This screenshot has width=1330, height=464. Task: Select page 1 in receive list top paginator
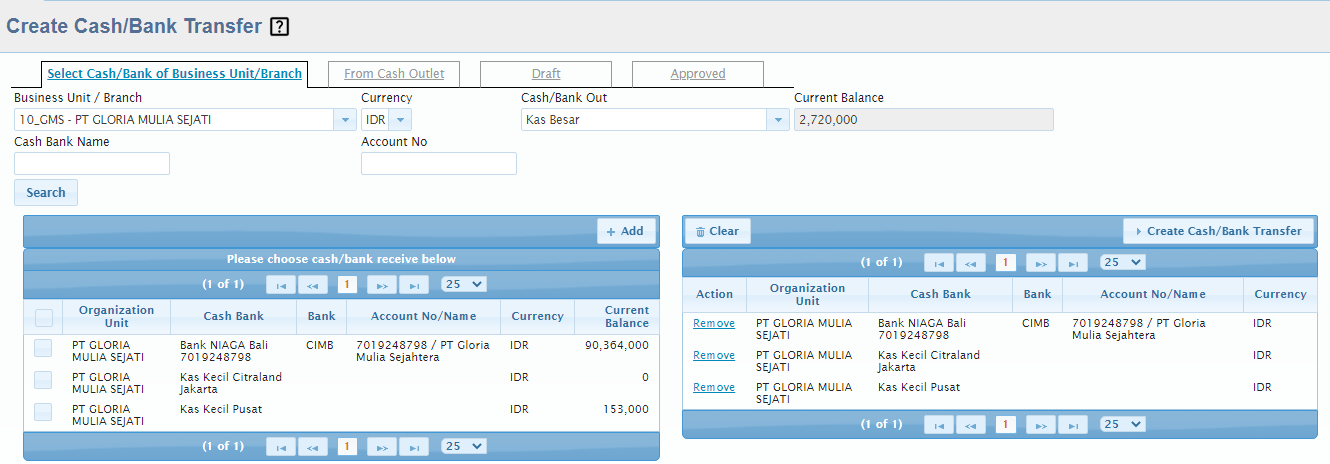(x=347, y=285)
